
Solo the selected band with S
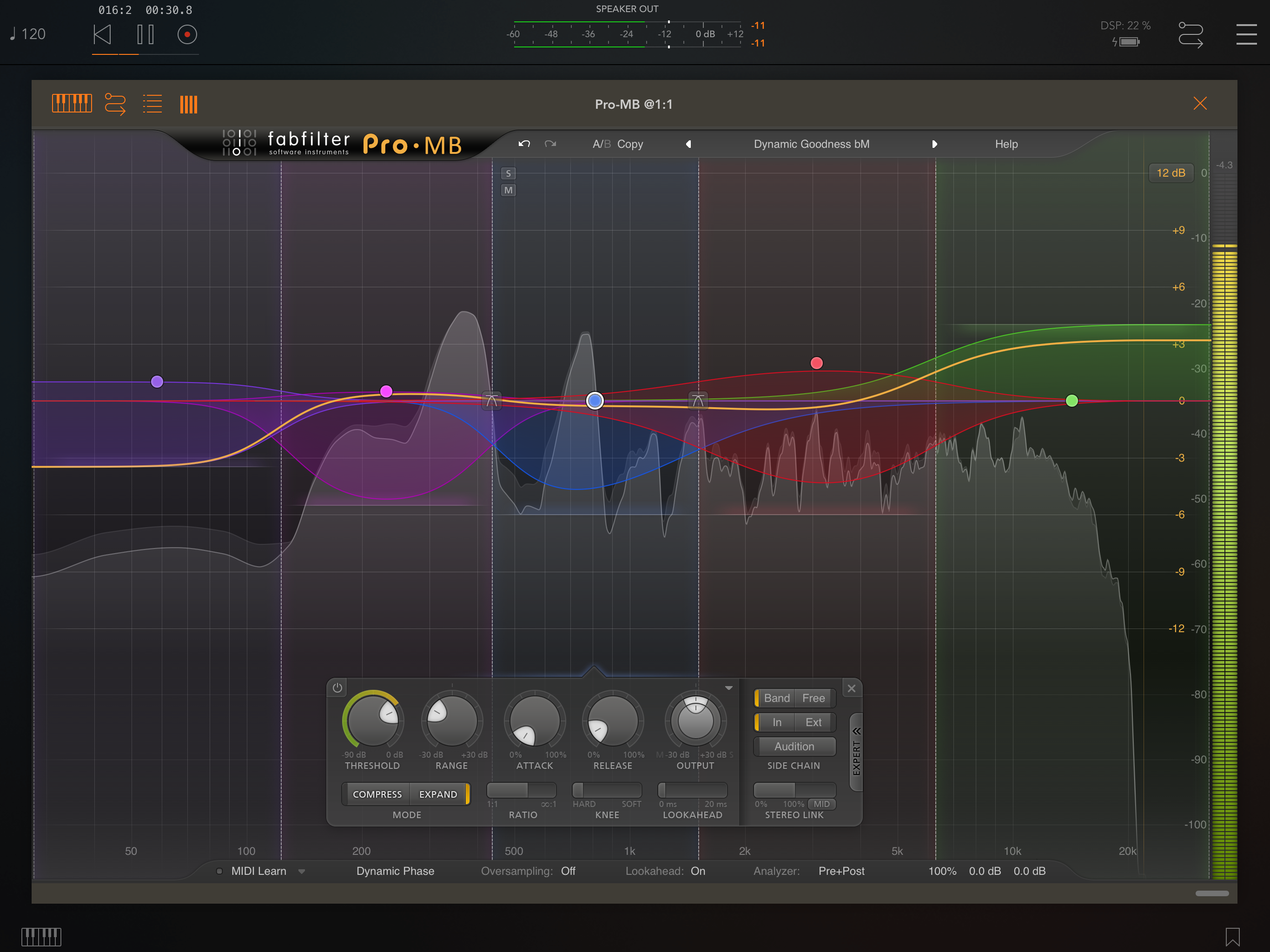tap(508, 173)
